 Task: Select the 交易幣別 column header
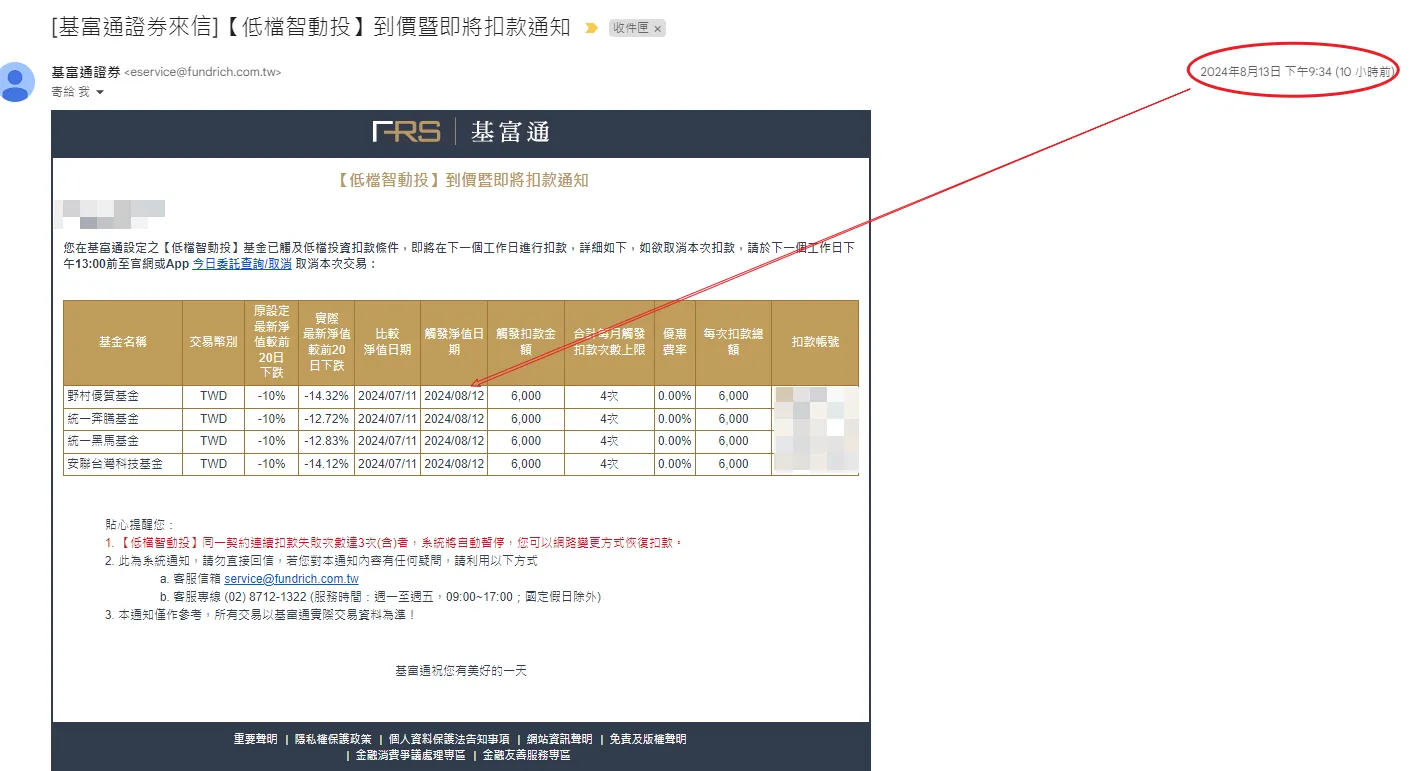click(213, 342)
